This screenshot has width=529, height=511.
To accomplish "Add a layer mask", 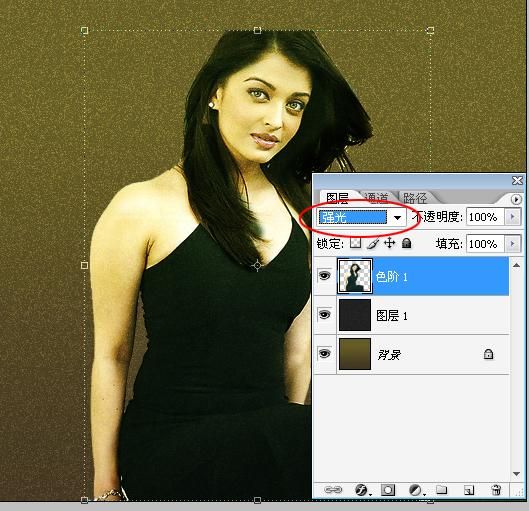I will (388, 489).
